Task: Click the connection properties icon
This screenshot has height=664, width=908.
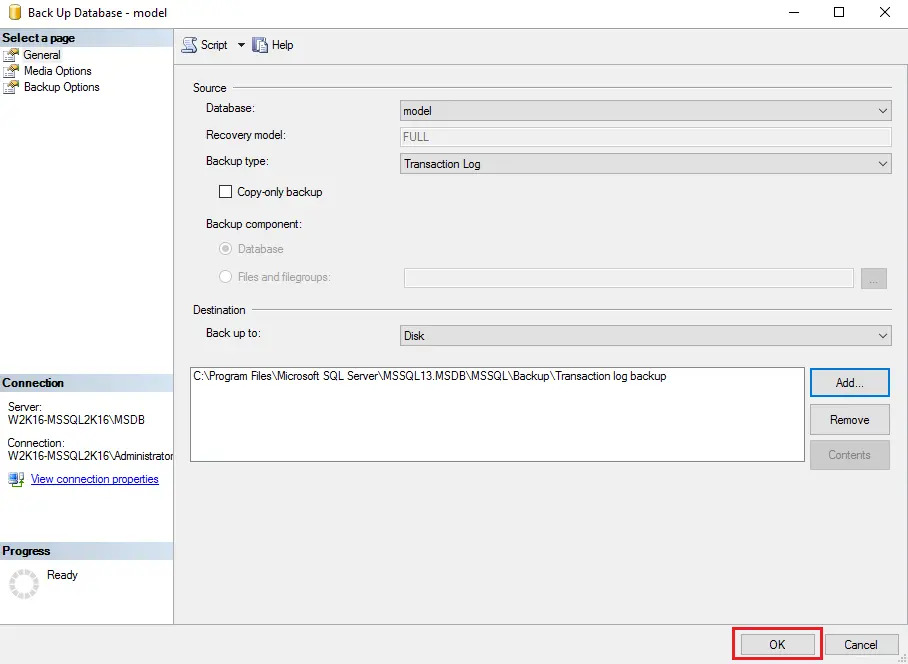Action: click(x=16, y=479)
